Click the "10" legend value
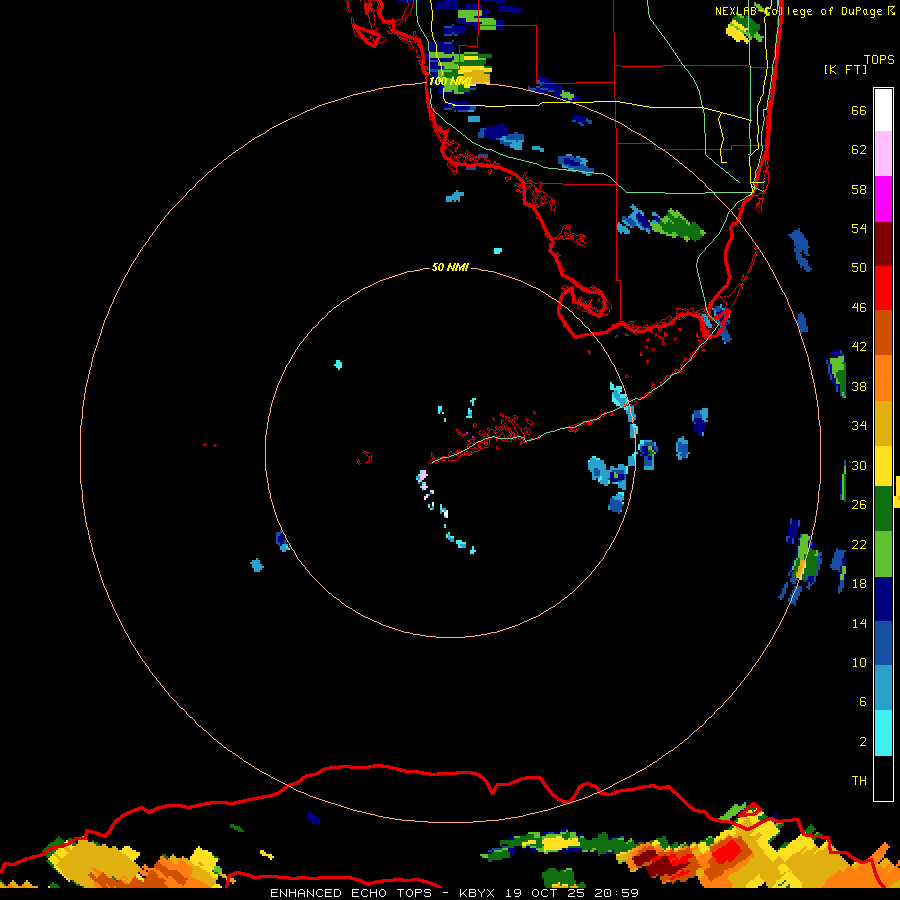The image size is (900, 900). coord(859,662)
